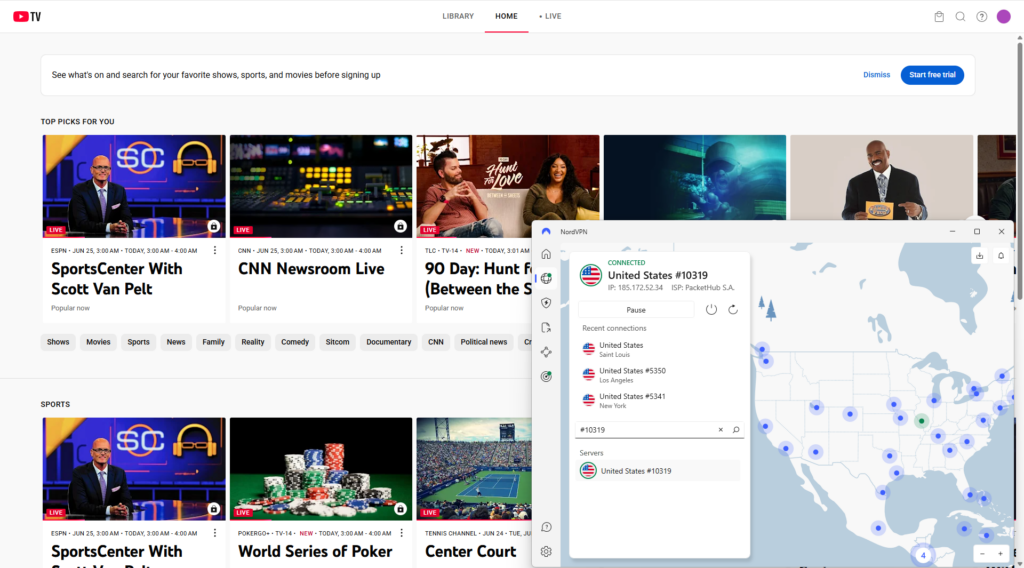Screen dimensions: 1024x568
Task: Open the top SportsCenter with Scott Van Pelt thumbnail
Action: [x=134, y=186]
